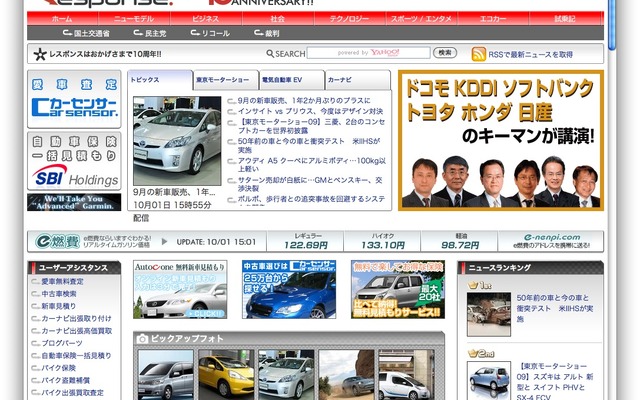Click the 無料見積もりサービス insurance banner
This screenshot has height=400, width=640.
(x=398, y=289)
